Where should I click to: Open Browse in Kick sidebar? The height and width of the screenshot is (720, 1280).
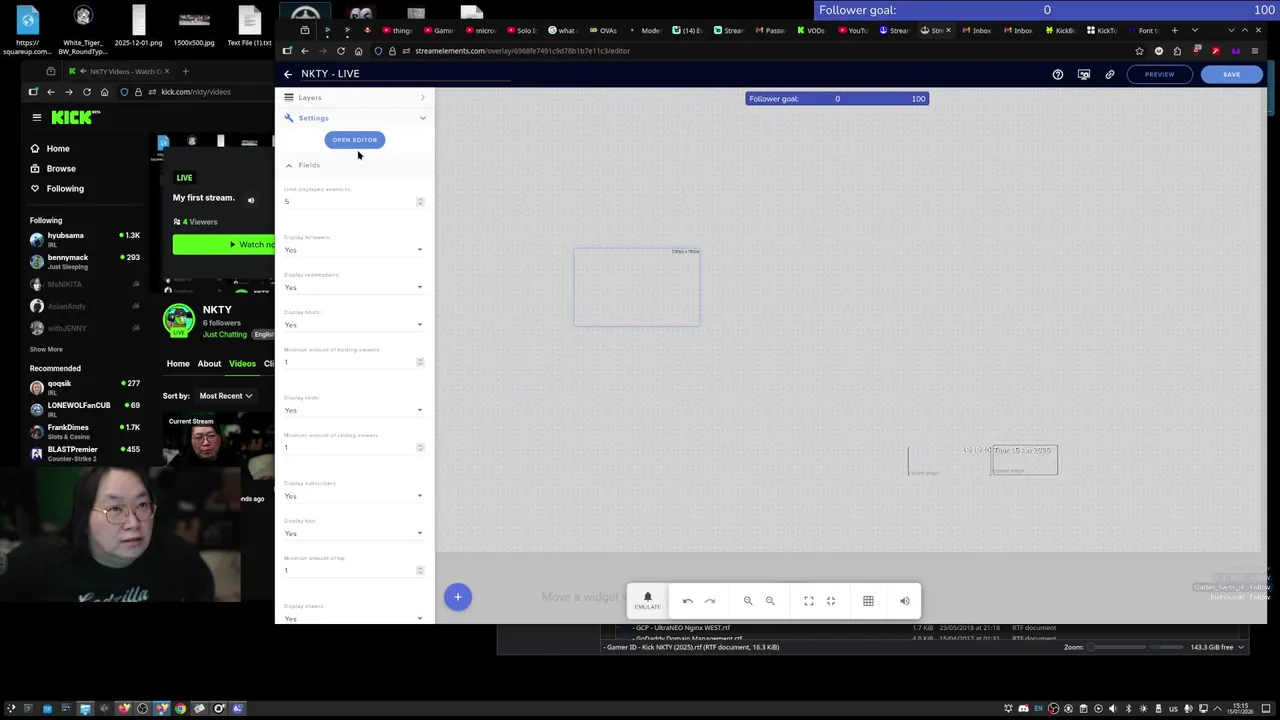(x=60, y=169)
